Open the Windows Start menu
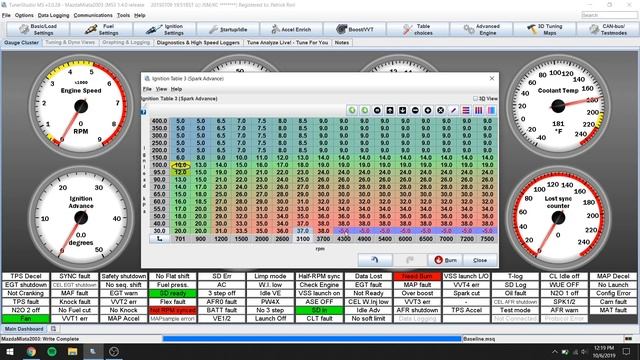 click(10, 351)
